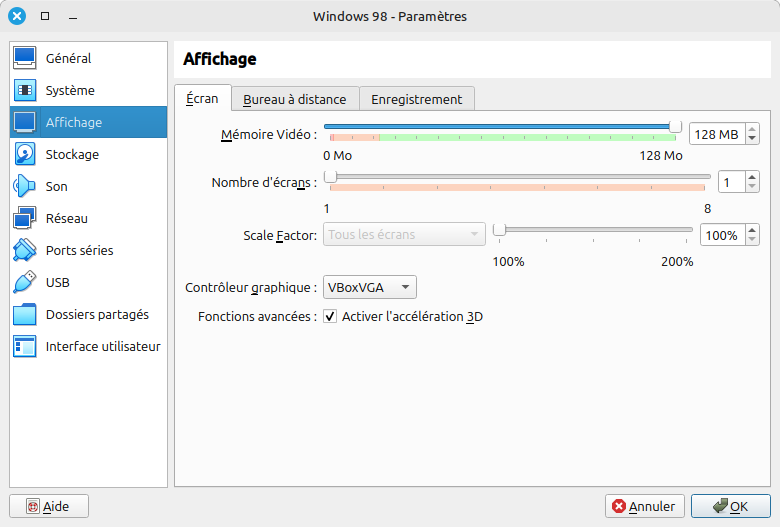Screen dimensions: 780x527
Task: Open the Stockage disk icon
Action: pyautogui.click(x=24, y=154)
